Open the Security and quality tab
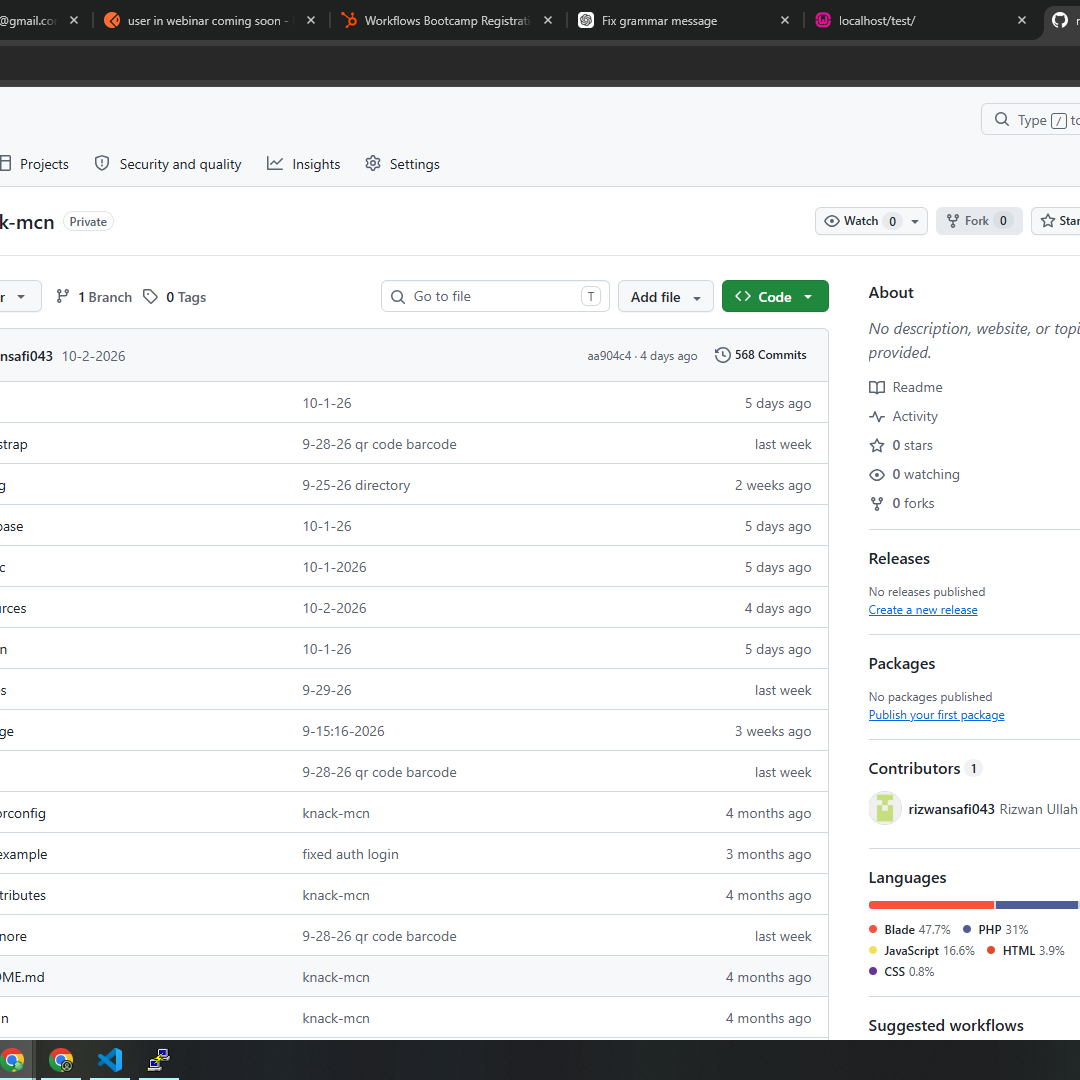 (x=168, y=164)
